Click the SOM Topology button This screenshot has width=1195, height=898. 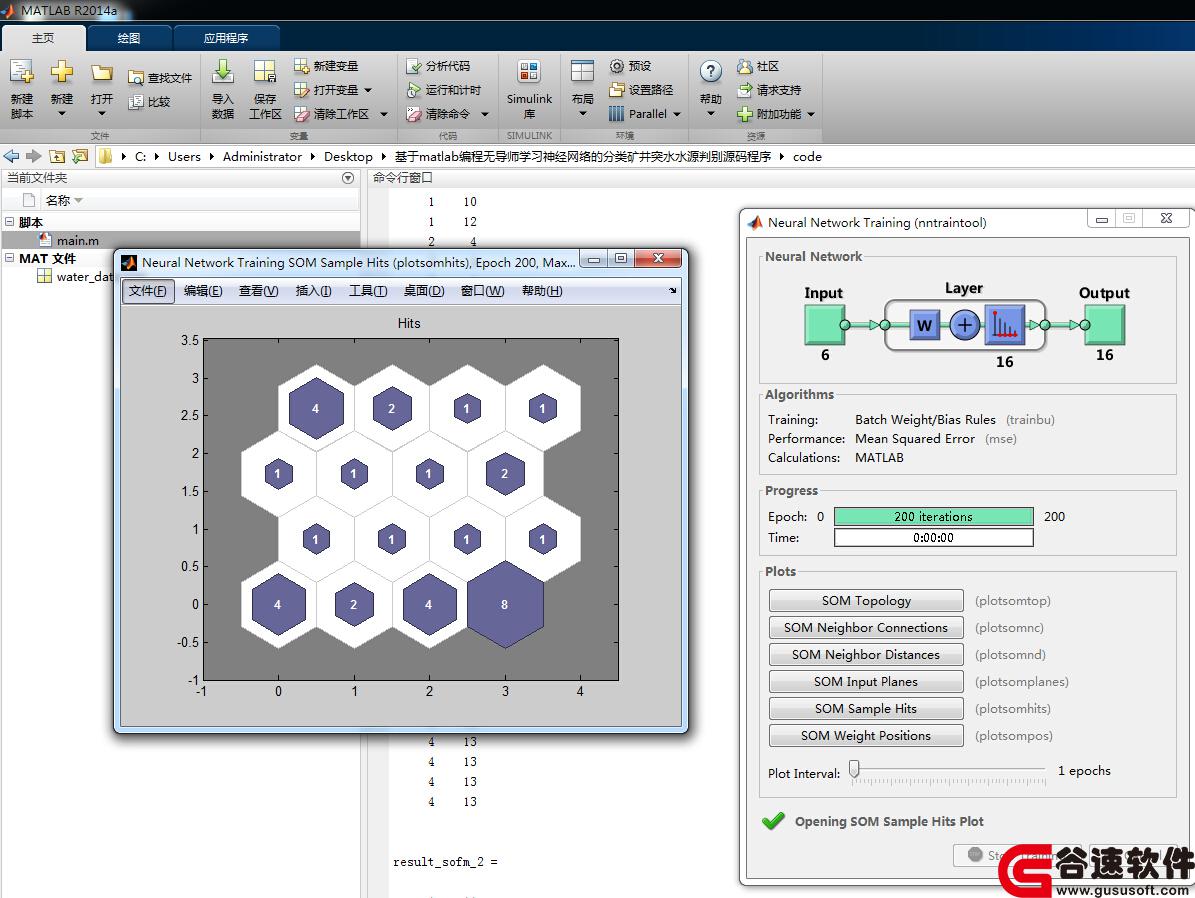(866, 601)
